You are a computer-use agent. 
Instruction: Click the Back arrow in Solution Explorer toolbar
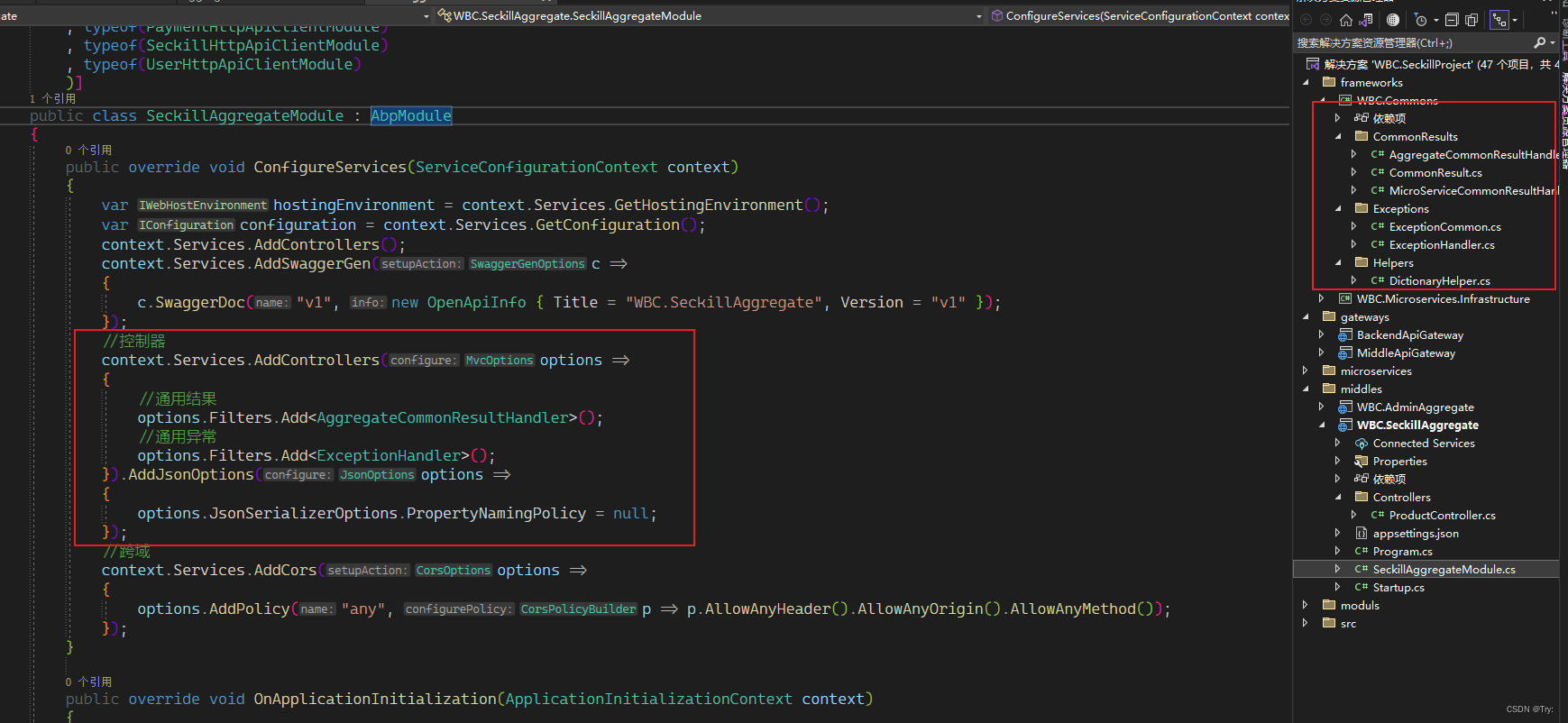click(1306, 20)
